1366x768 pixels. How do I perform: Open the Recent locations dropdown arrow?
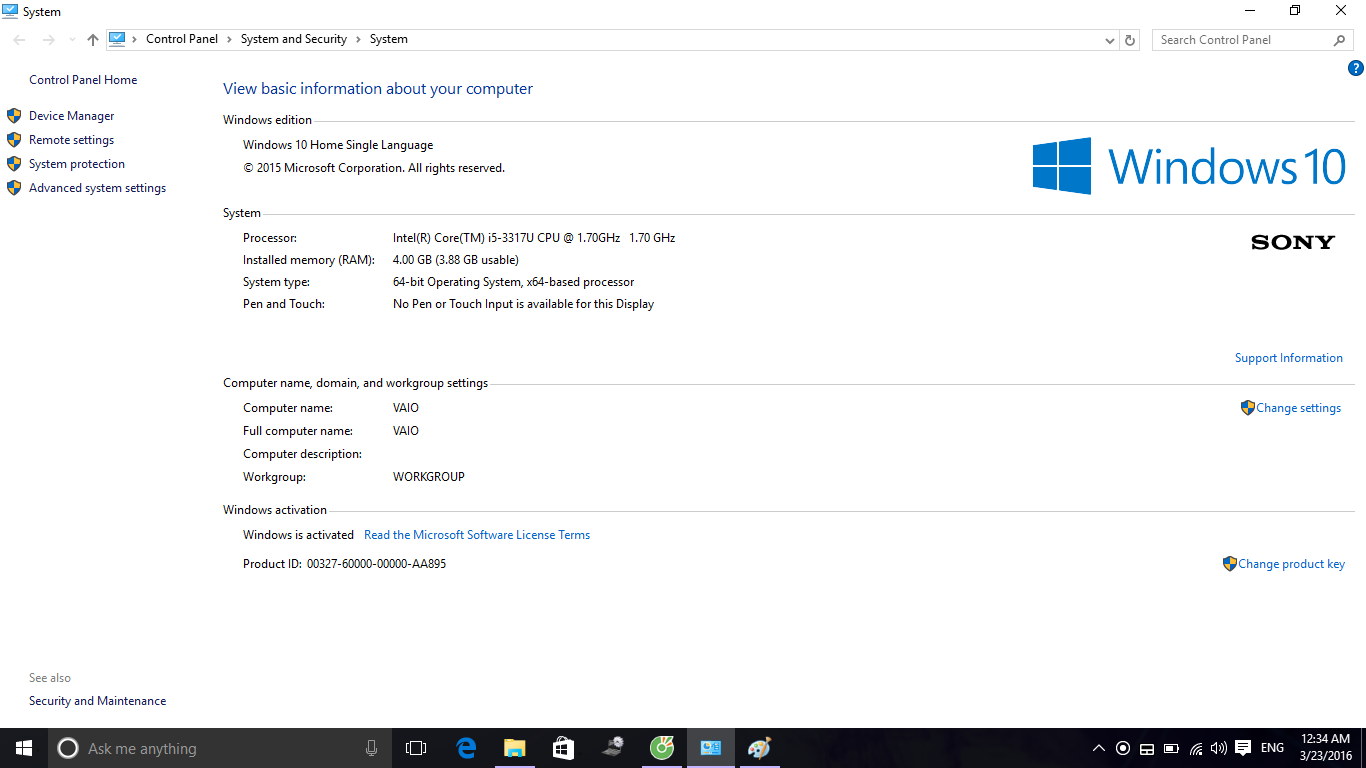click(x=71, y=40)
